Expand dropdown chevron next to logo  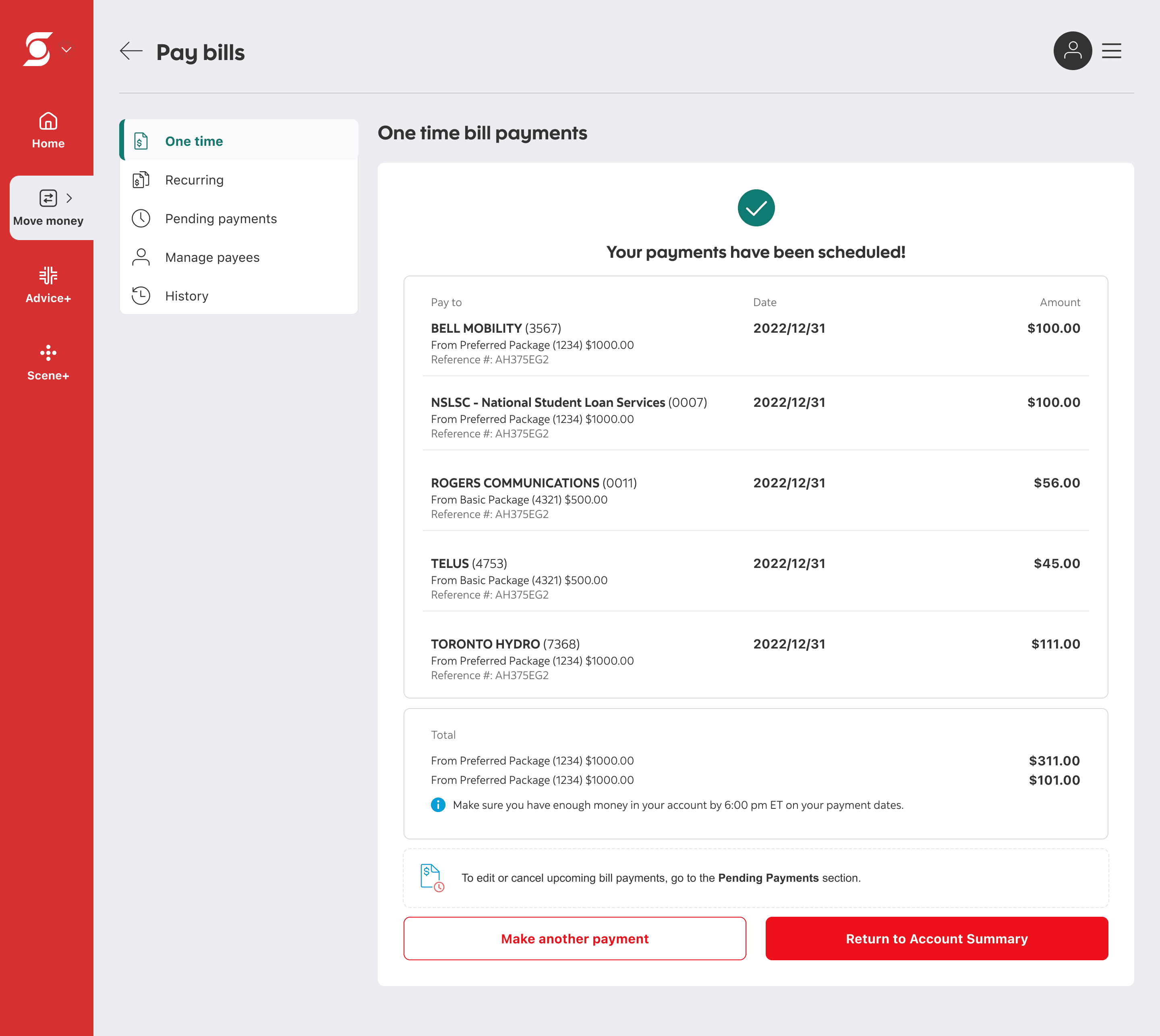tap(66, 50)
